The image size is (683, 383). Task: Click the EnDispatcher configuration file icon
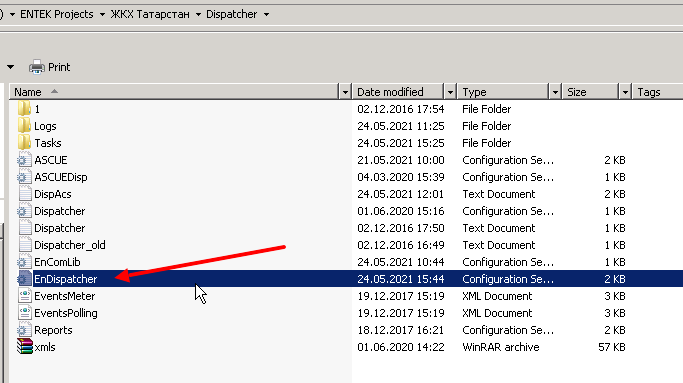[24, 279]
